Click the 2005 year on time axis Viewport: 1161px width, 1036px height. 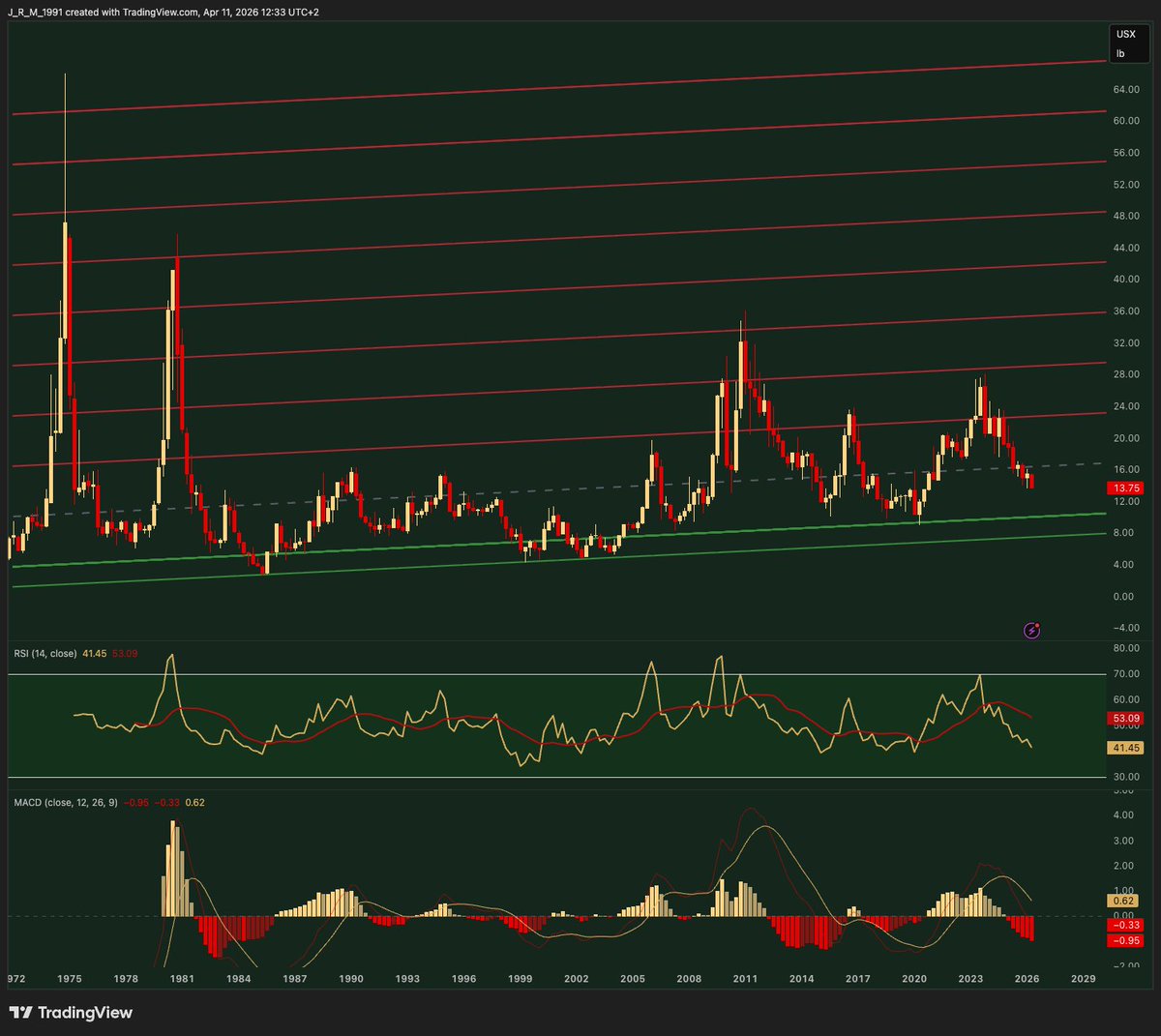tap(633, 979)
